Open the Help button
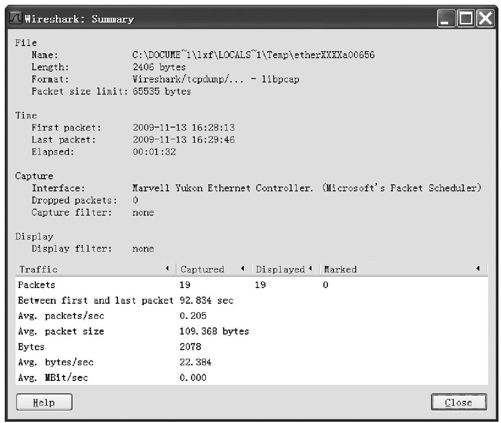The image size is (501, 423). coord(44,402)
